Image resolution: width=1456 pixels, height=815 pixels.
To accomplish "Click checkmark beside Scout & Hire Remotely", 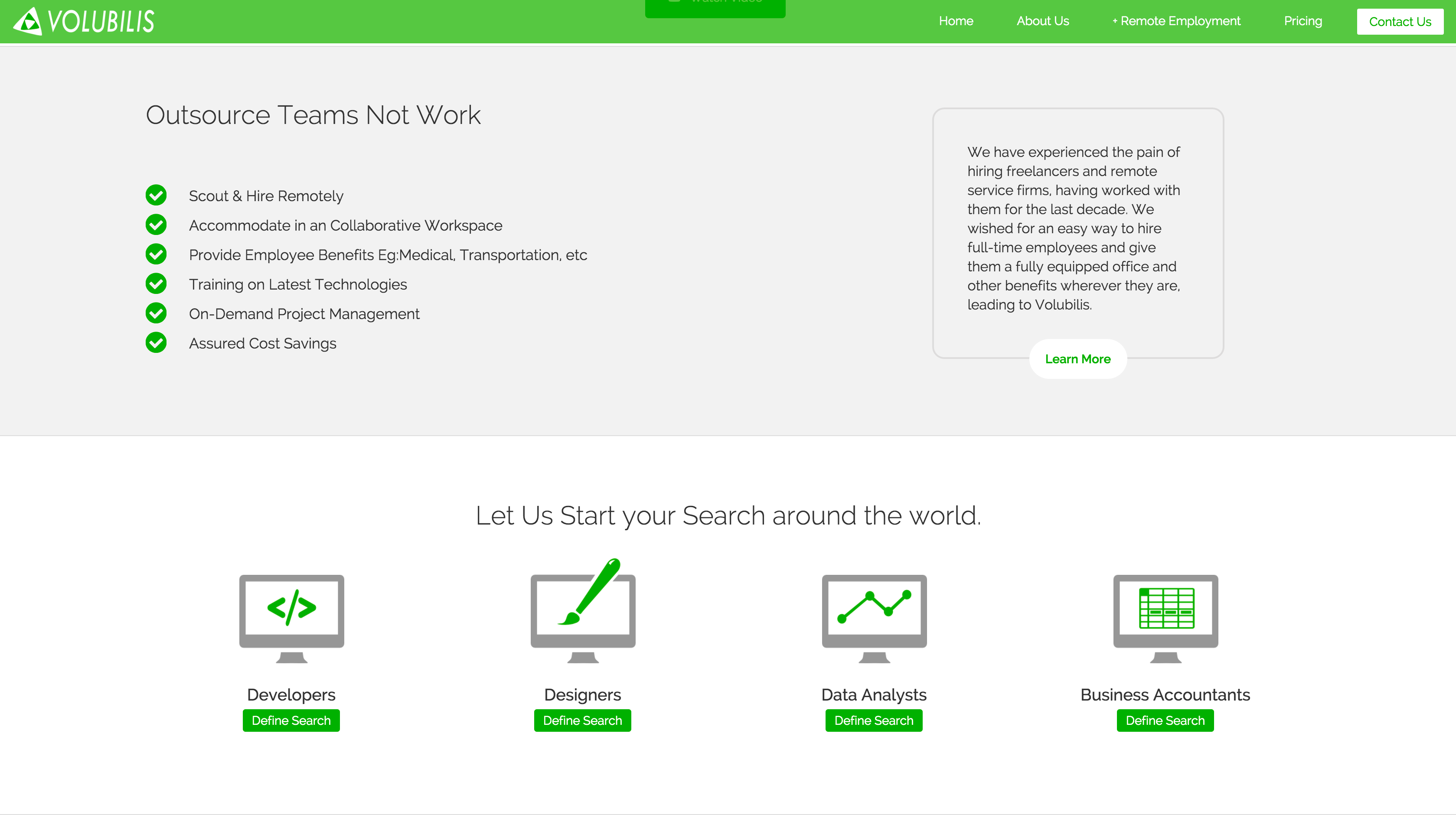I will (x=156, y=195).
